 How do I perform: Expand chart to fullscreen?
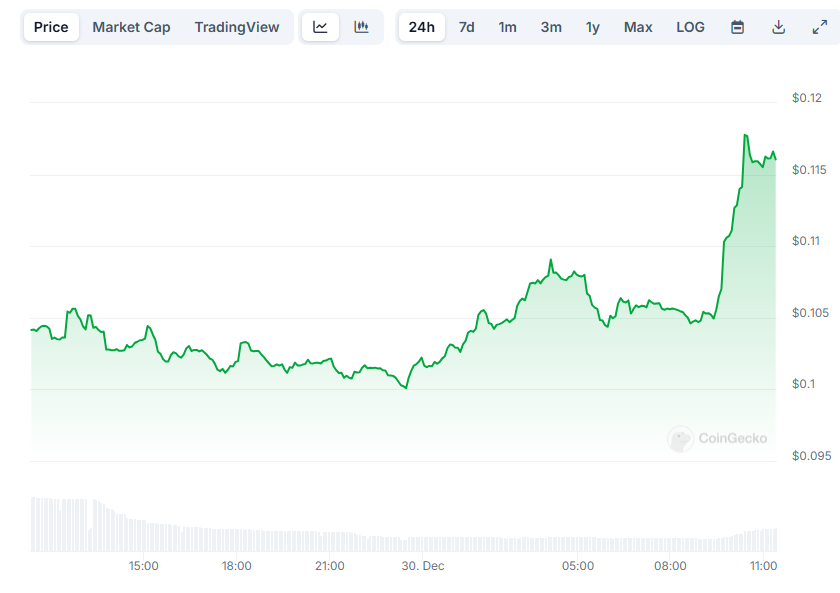coord(819,27)
